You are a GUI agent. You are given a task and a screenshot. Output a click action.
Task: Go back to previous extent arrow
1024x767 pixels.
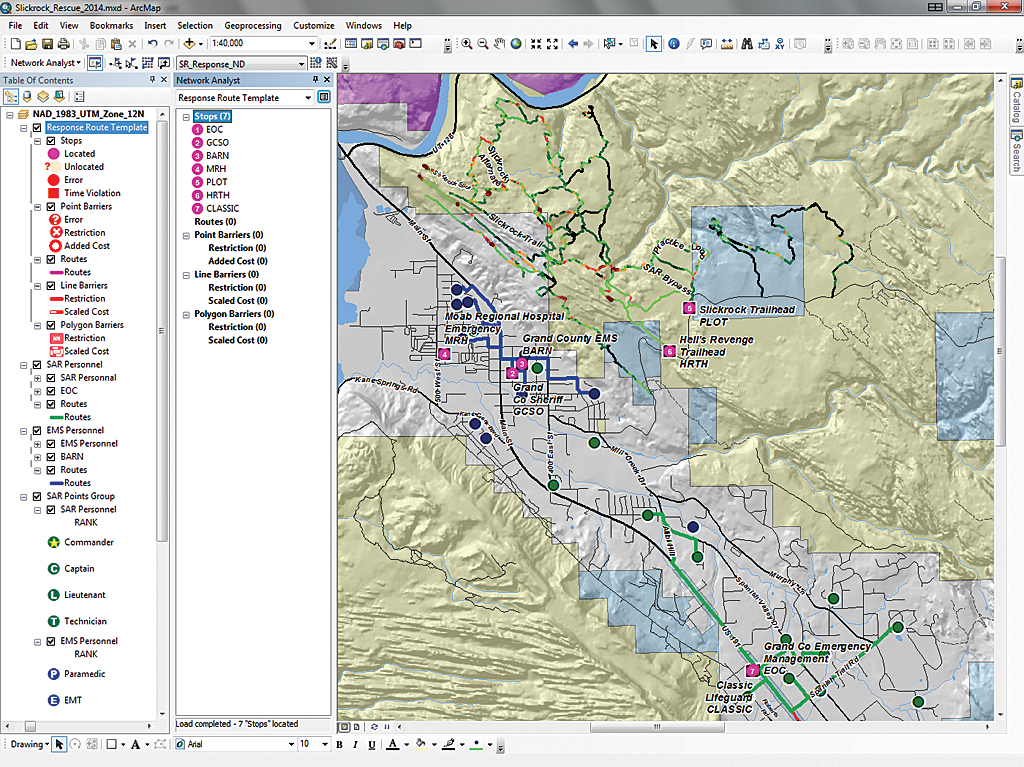[x=573, y=44]
